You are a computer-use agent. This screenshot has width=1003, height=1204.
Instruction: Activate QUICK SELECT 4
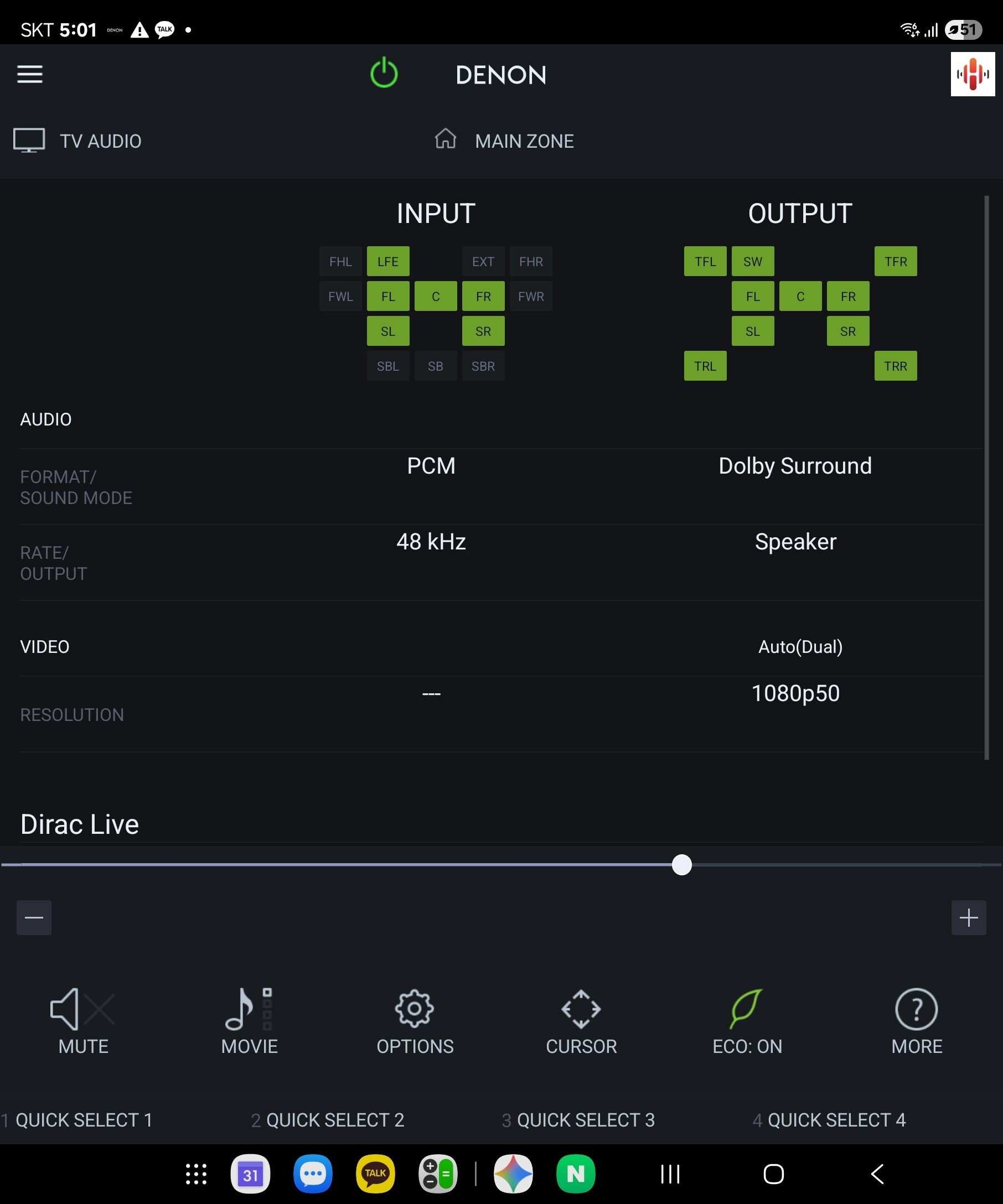point(837,1120)
